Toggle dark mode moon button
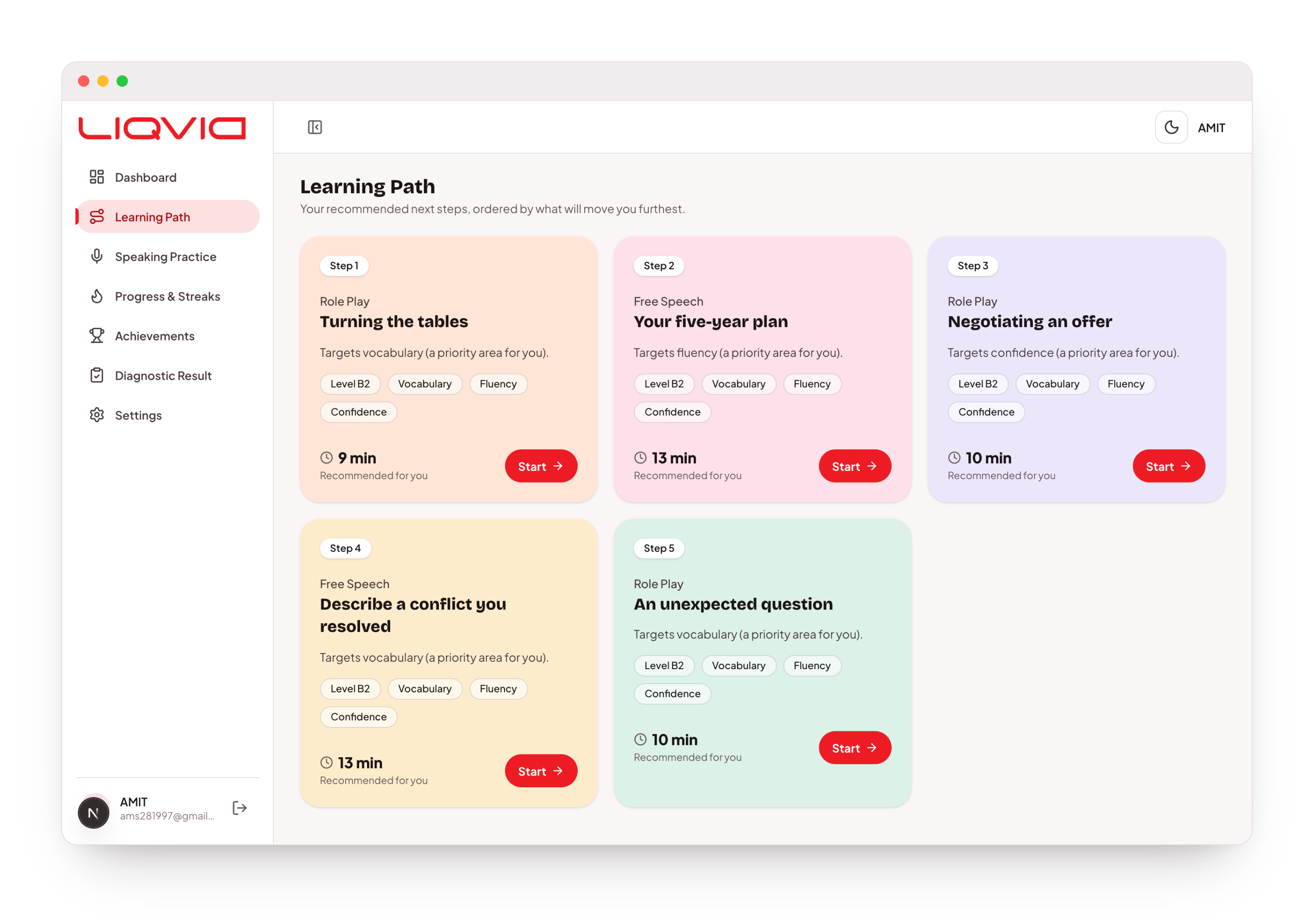This screenshot has width=1314, height=924. (1171, 127)
